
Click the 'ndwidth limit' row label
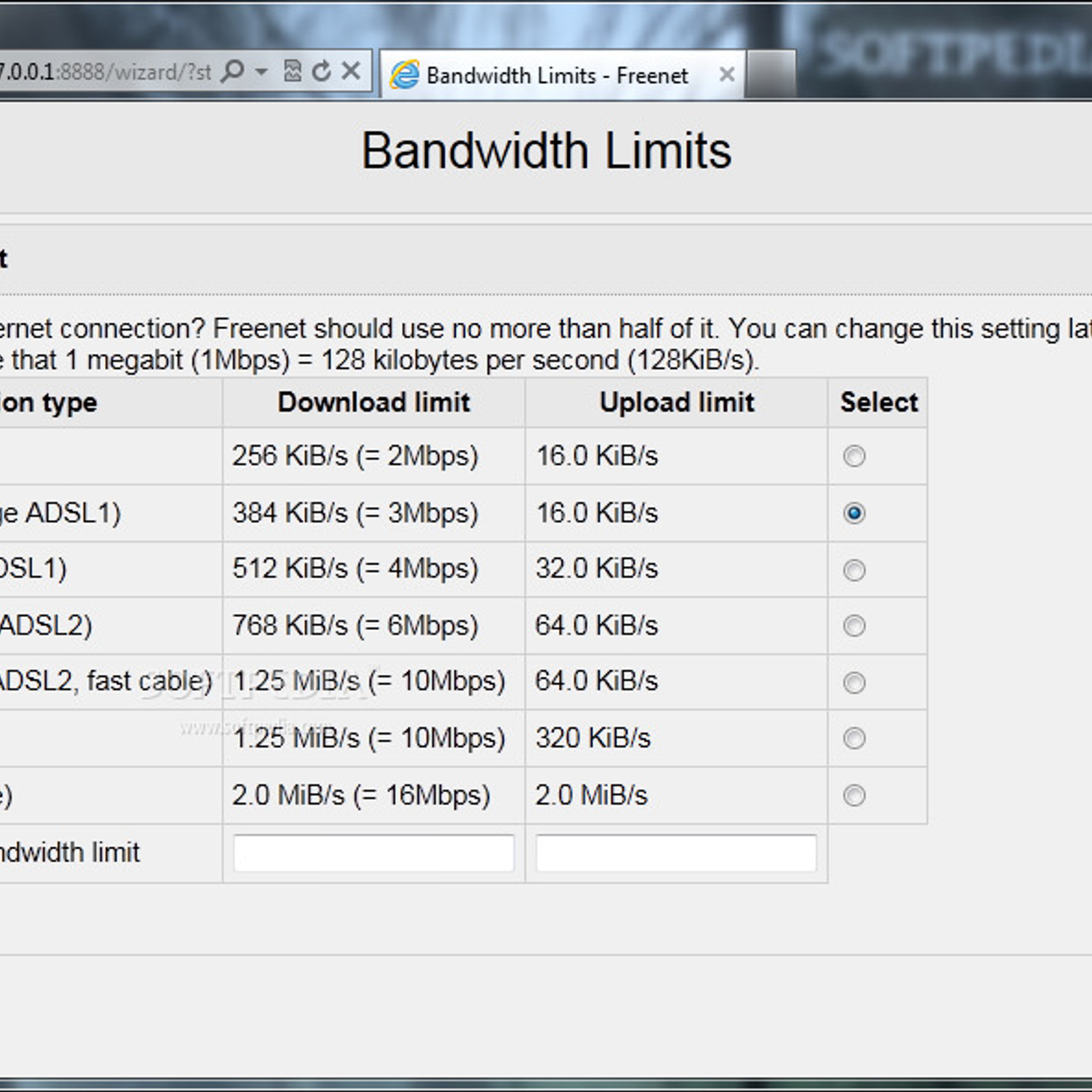coord(70,852)
